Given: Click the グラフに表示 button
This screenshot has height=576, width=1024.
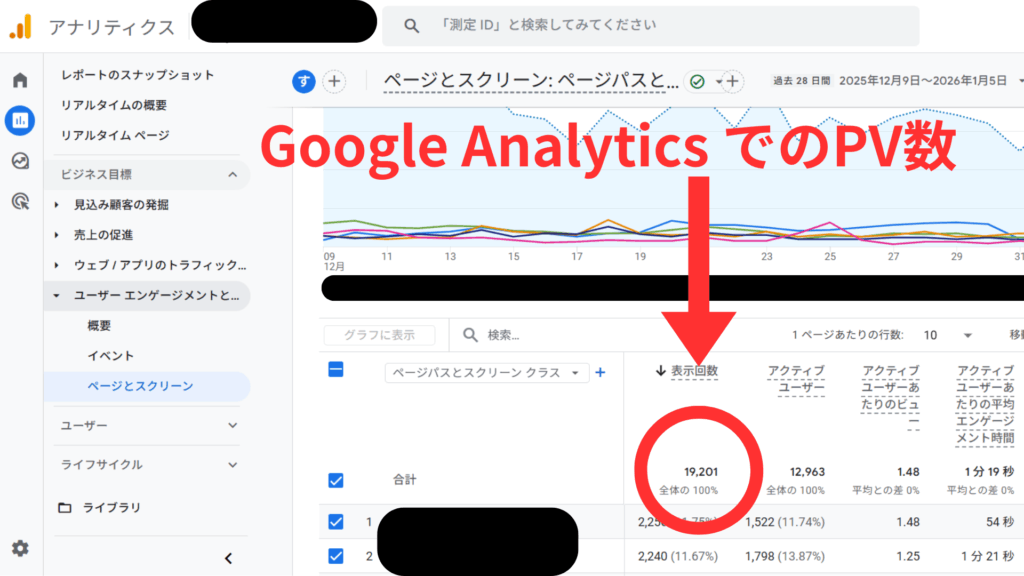Looking at the screenshot, I should pos(379,335).
